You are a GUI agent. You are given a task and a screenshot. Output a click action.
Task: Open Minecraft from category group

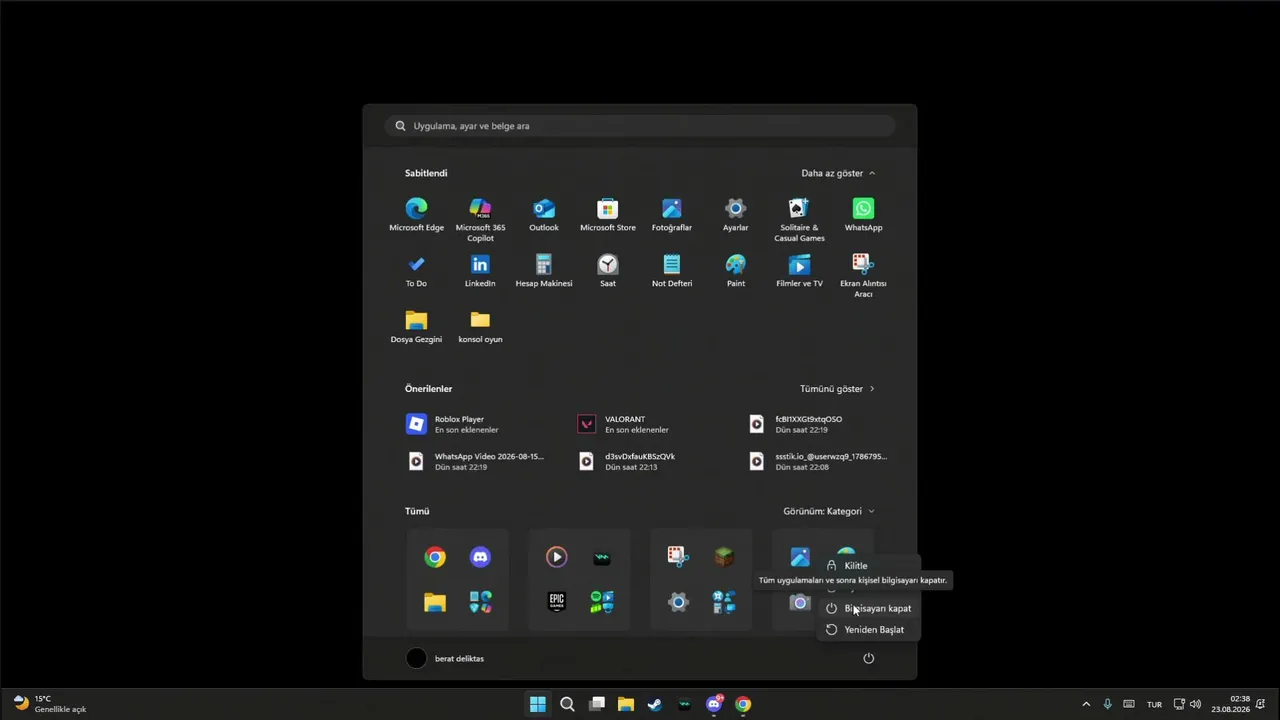[x=724, y=557]
